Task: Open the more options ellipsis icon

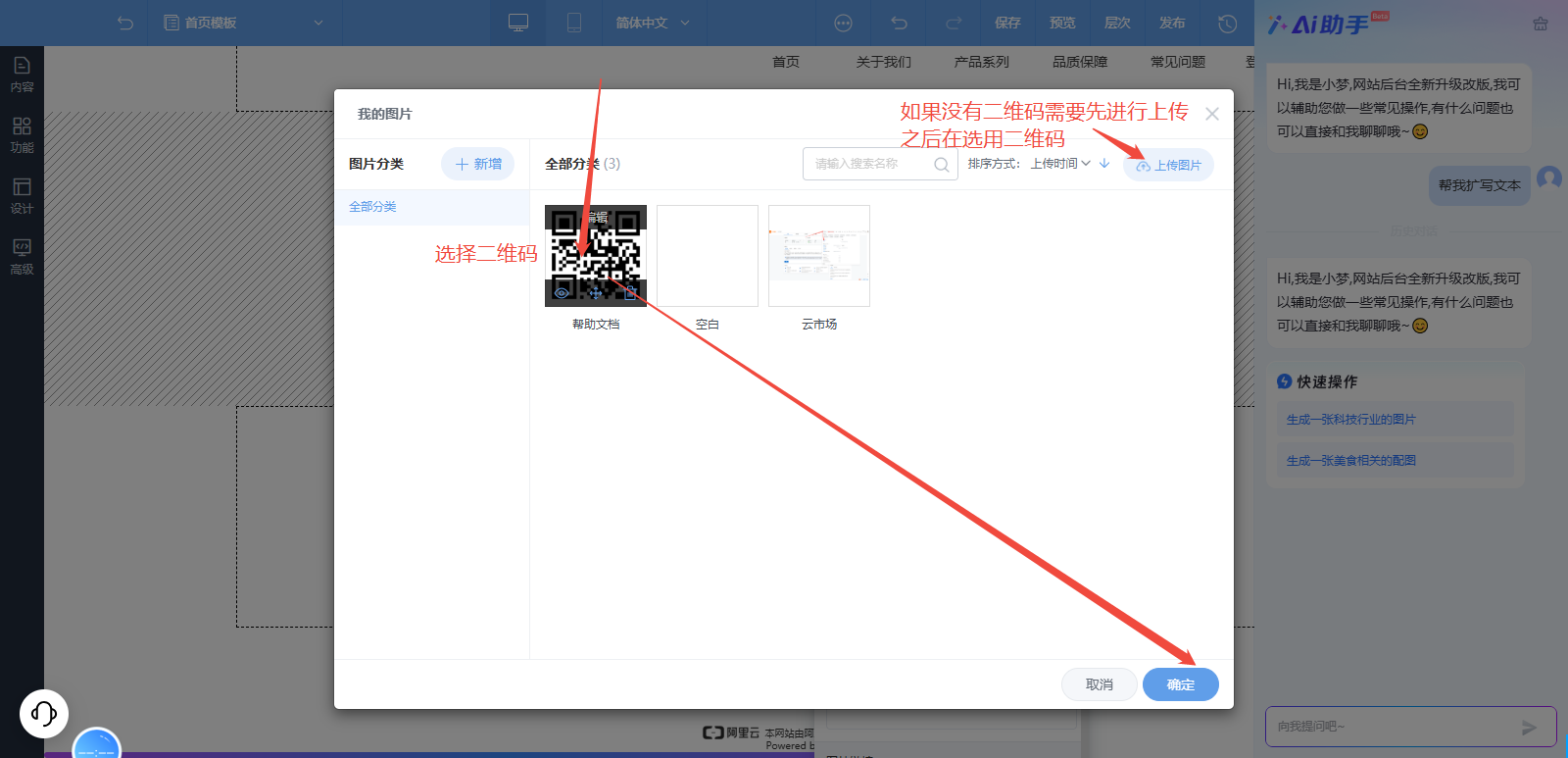Action: click(x=843, y=23)
